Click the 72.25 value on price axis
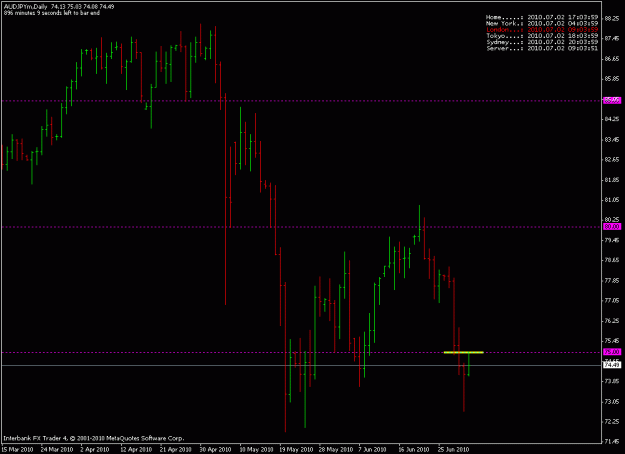The width and height of the screenshot is (625, 454). pyautogui.click(x=612, y=421)
